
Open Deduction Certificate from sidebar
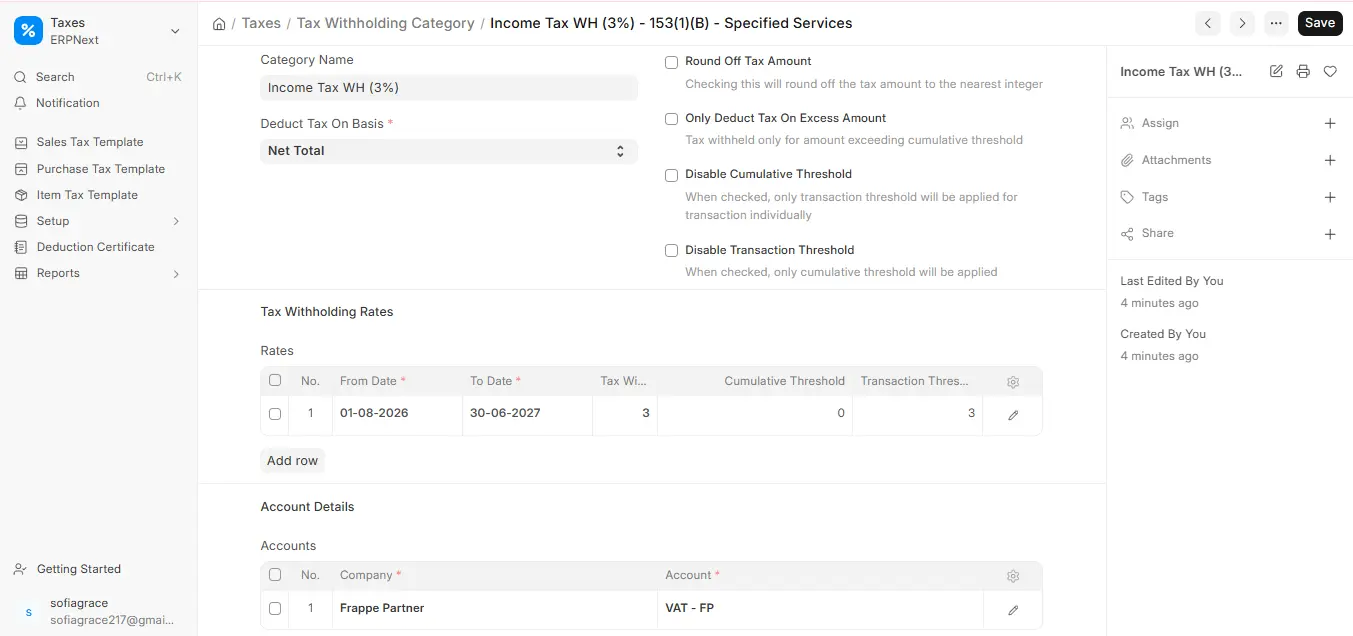(96, 247)
